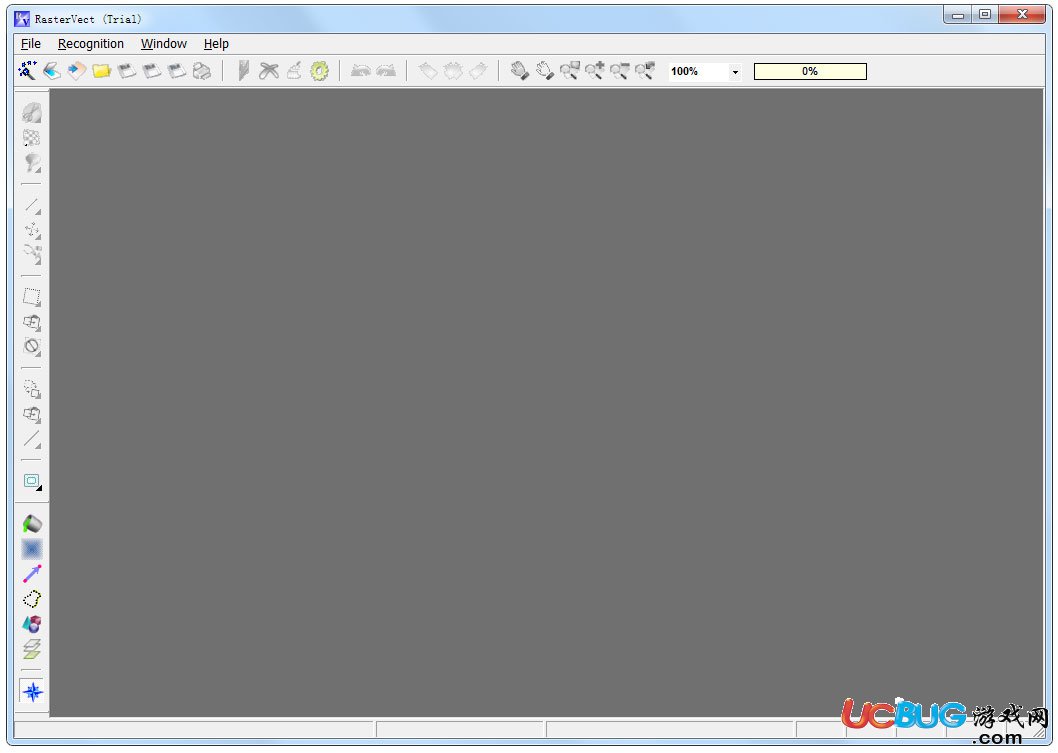Click the blue compass star icon
1058x753 pixels.
point(32,692)
